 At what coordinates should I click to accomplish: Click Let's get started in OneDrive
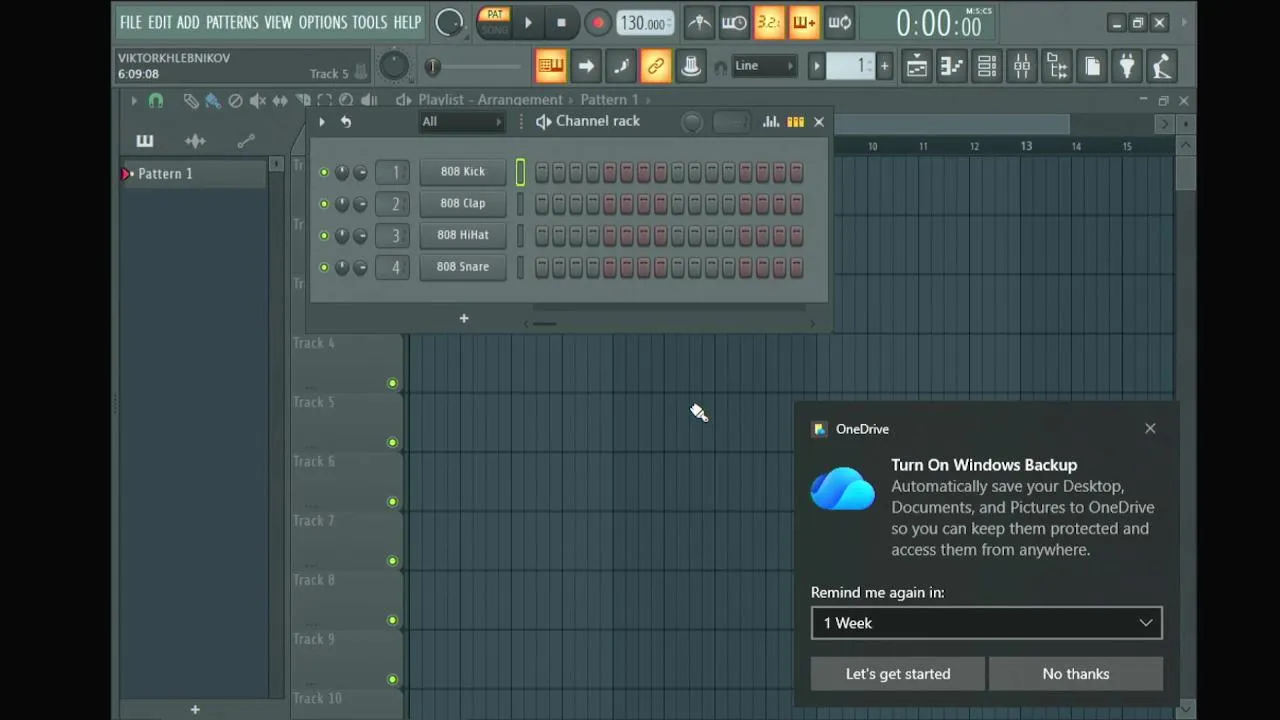[x=898, y=674]
